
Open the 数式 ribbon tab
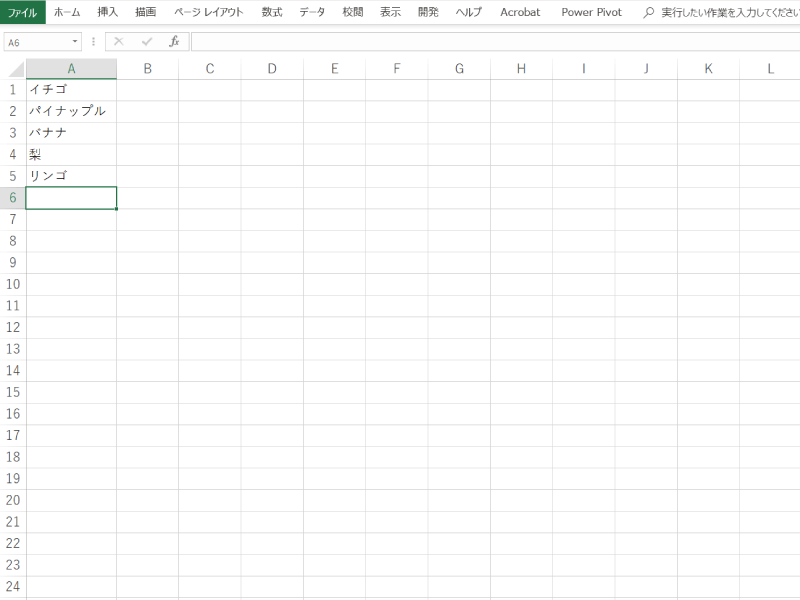271,13
